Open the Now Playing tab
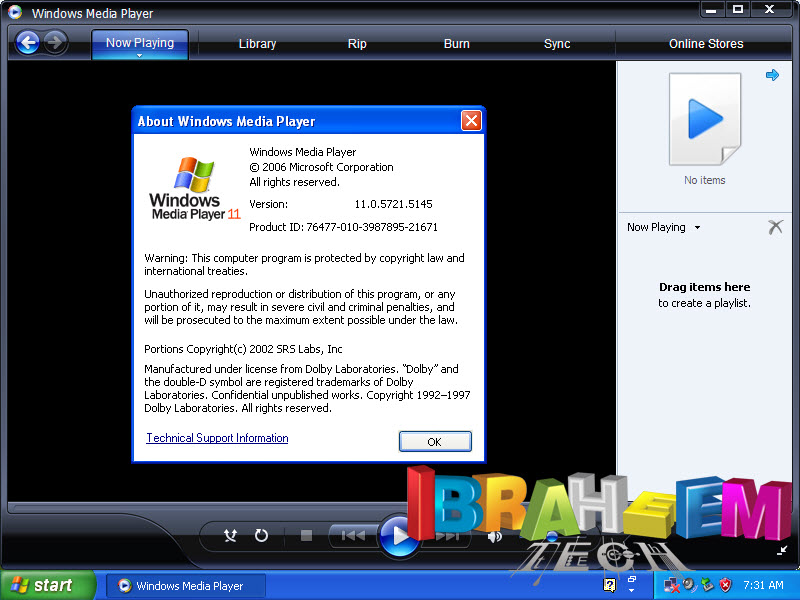 click(140, 43)
